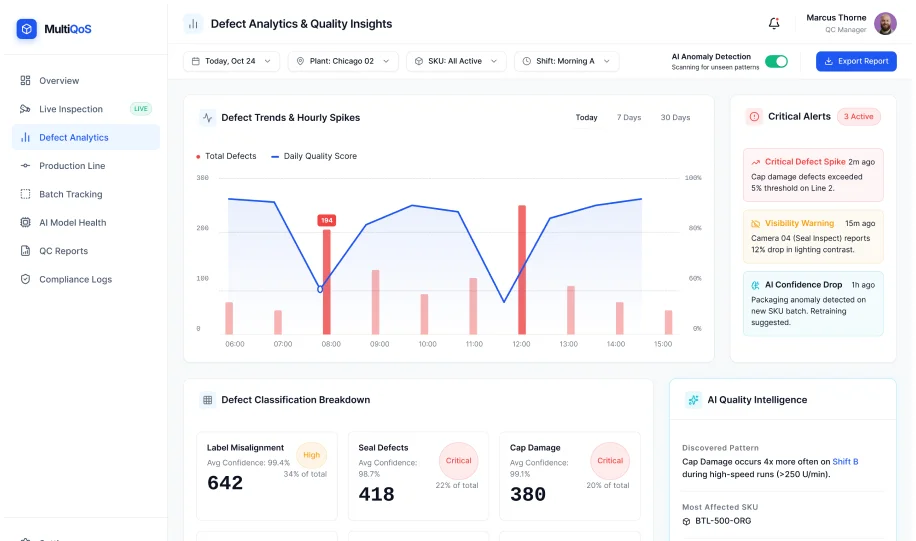
Task: Click the LIVE badge next to Live Inspection
Action: [141, 109]
